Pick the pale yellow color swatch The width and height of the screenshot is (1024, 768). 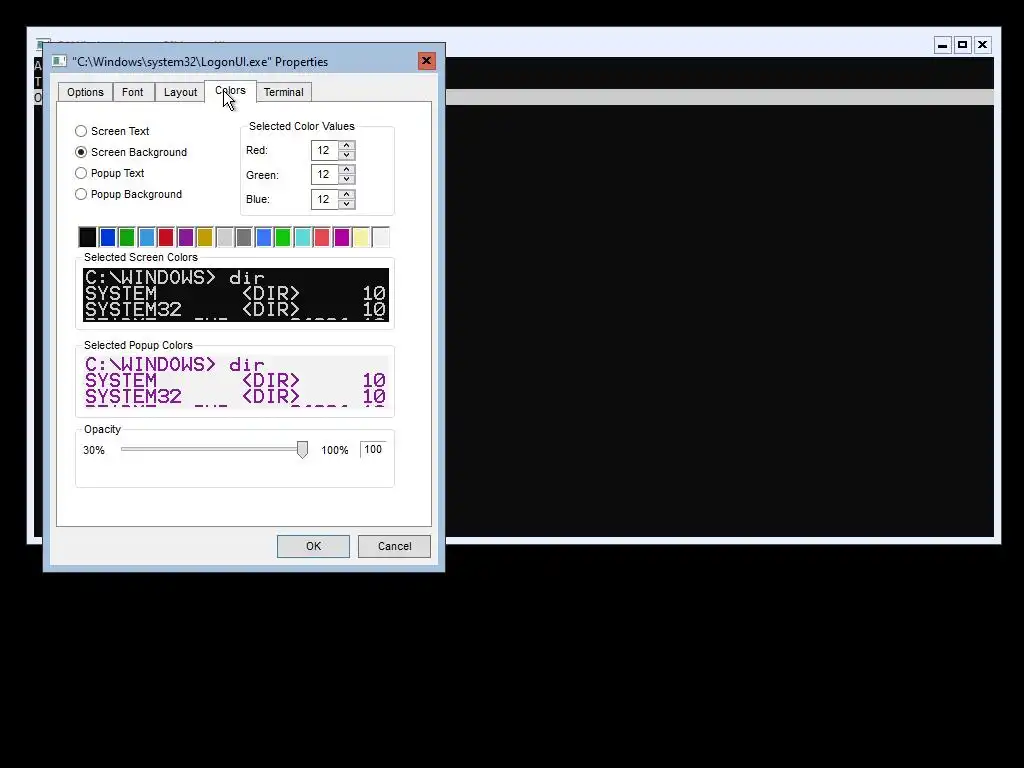pyautogui.click(x=361, y=237)
